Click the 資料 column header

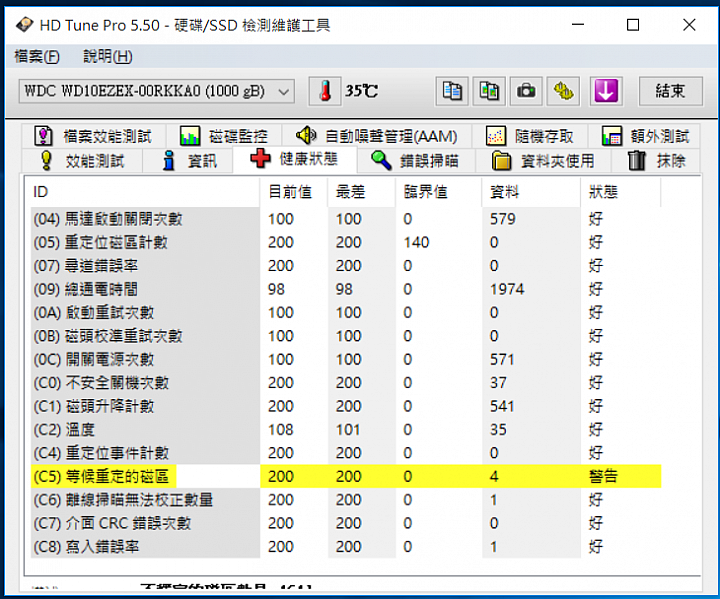[531, 192]
